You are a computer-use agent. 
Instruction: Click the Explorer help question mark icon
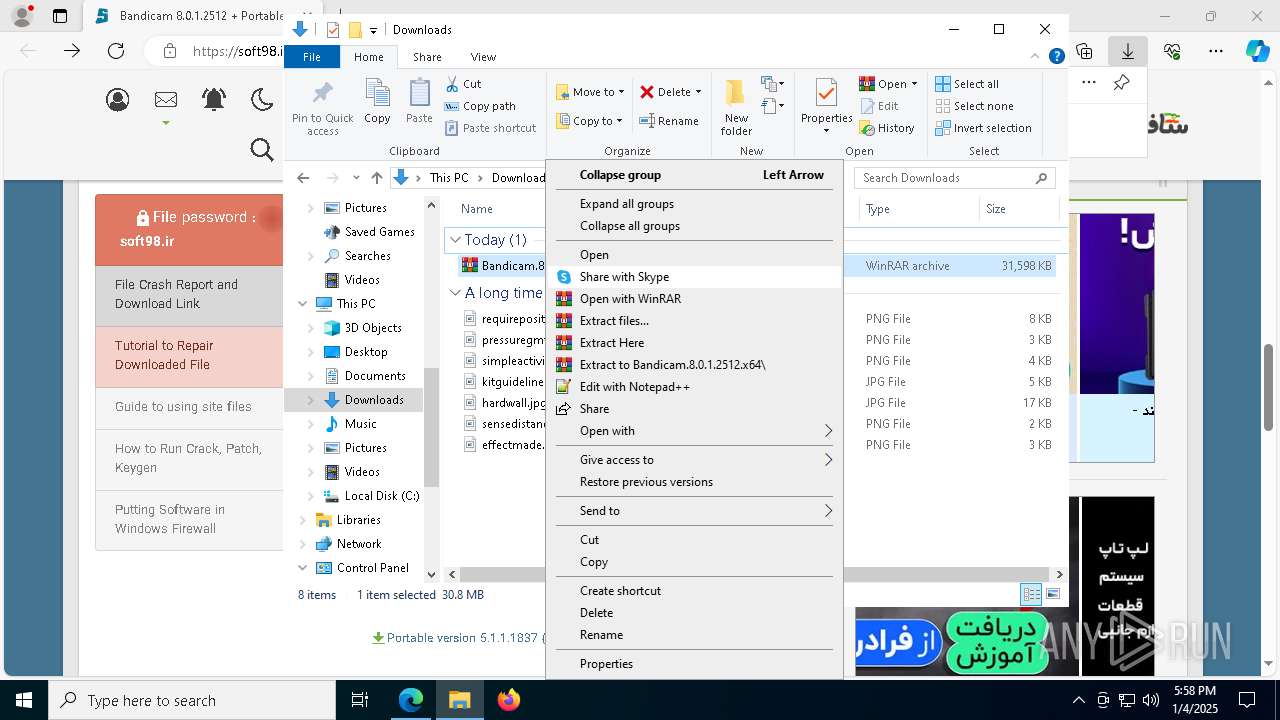[1056, 57]
